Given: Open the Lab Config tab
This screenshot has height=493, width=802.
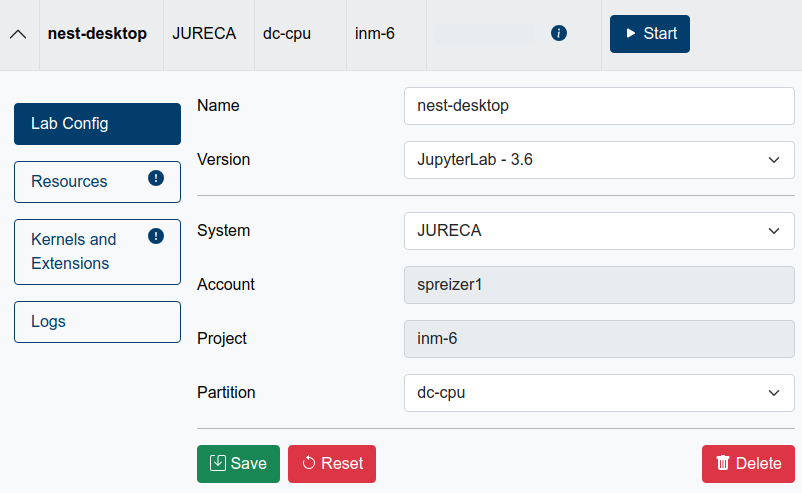Looking at the screenshot, I should [97, 124].
